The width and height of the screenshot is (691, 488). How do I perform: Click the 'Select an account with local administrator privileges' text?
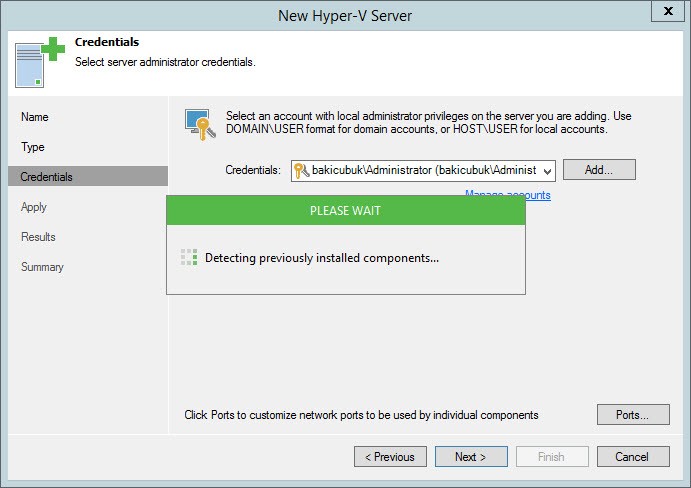pyautogui.click(x=428, y=123)
